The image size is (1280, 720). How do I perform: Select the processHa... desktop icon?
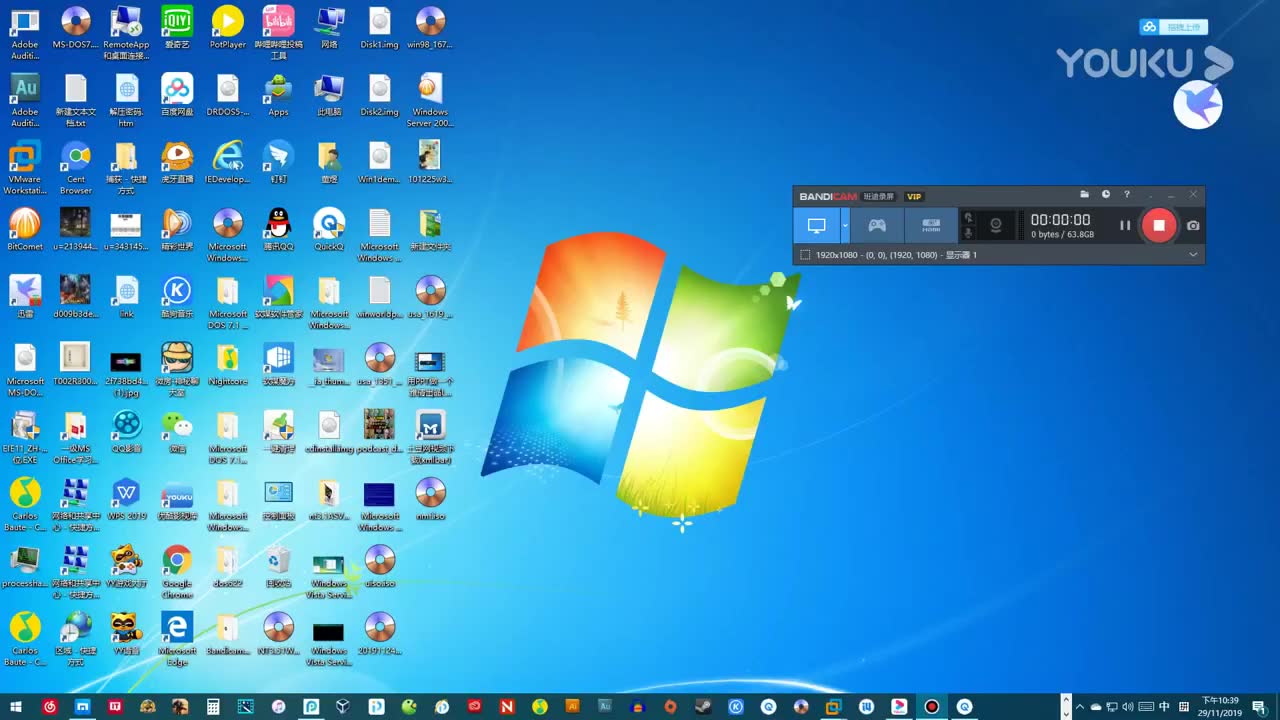point(25,568)
